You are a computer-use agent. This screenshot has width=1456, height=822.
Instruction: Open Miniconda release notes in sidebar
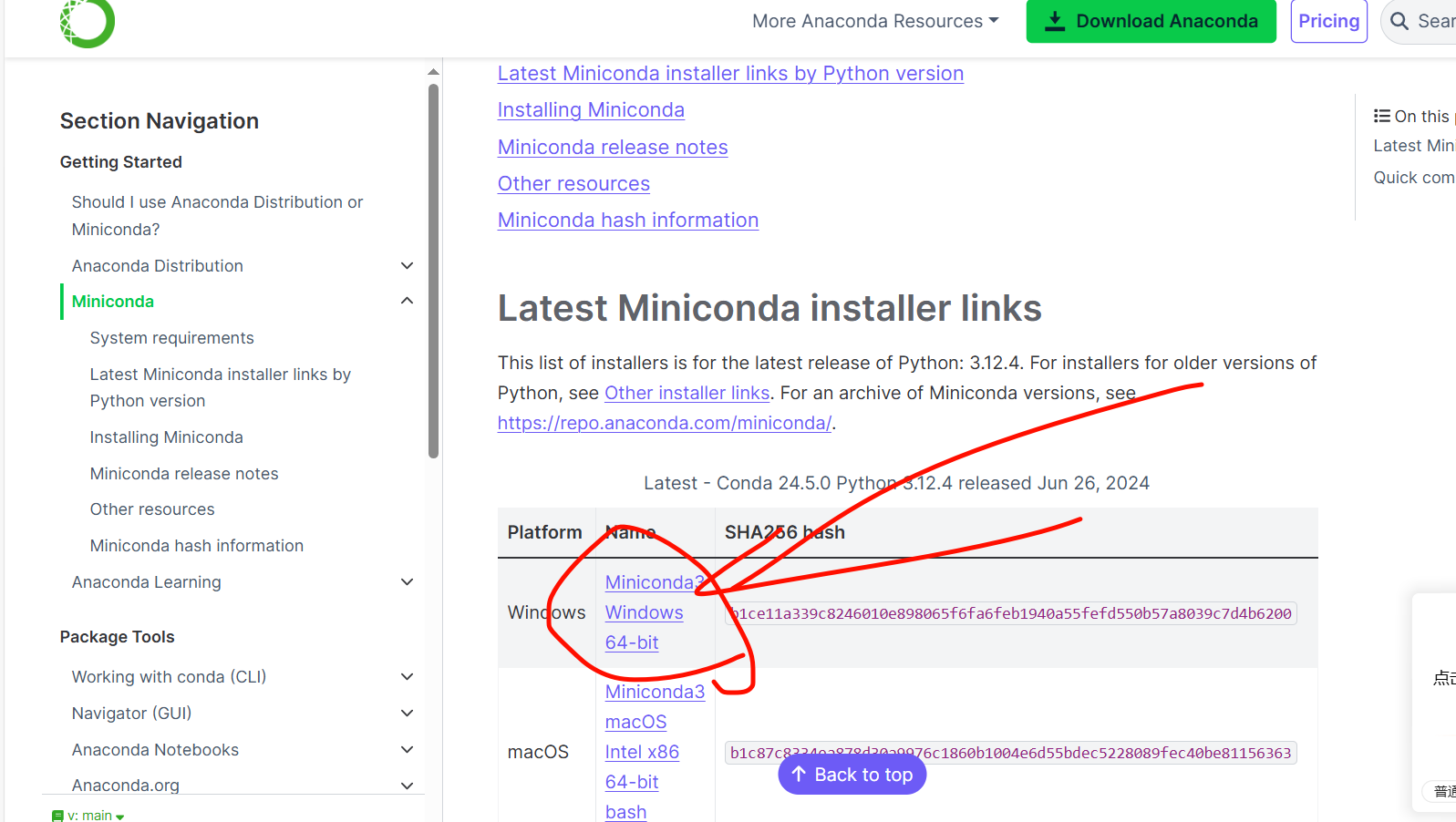coord(184,473)
